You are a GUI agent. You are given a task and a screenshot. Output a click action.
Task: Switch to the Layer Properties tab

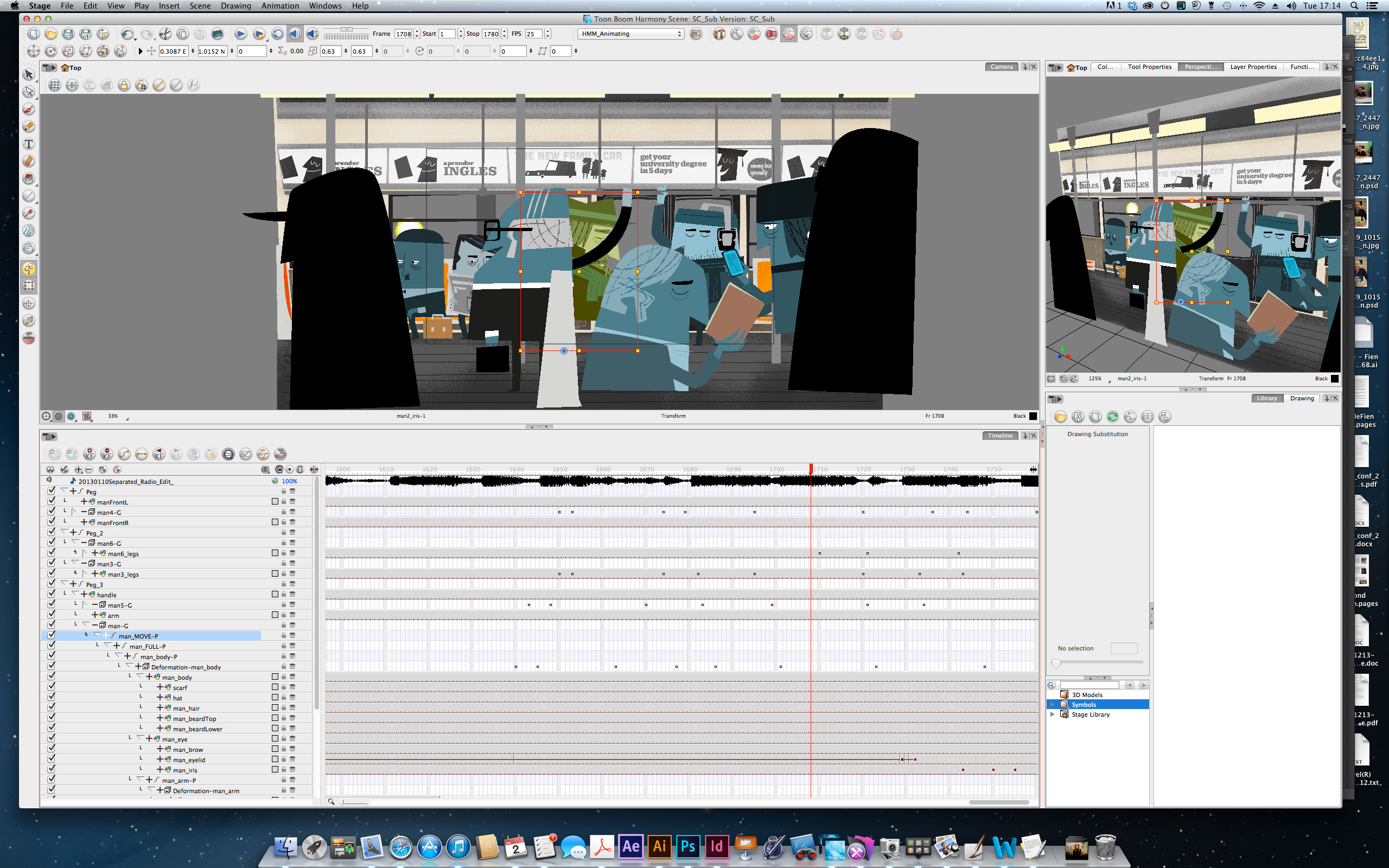pyautogui.click(x=1253, y=67)
